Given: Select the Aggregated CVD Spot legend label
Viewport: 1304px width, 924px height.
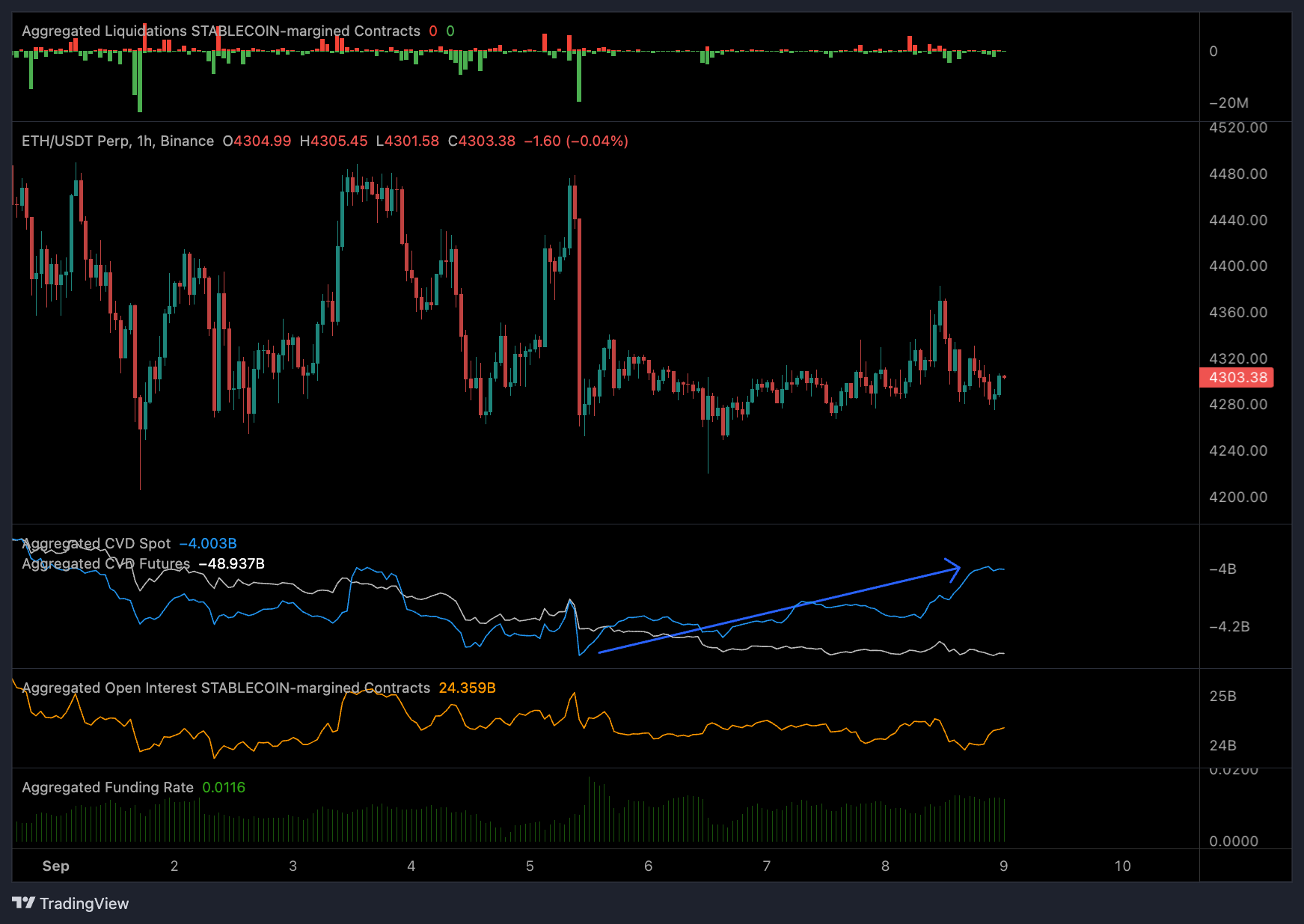Looking at the screenshot, I should (97, 544).
